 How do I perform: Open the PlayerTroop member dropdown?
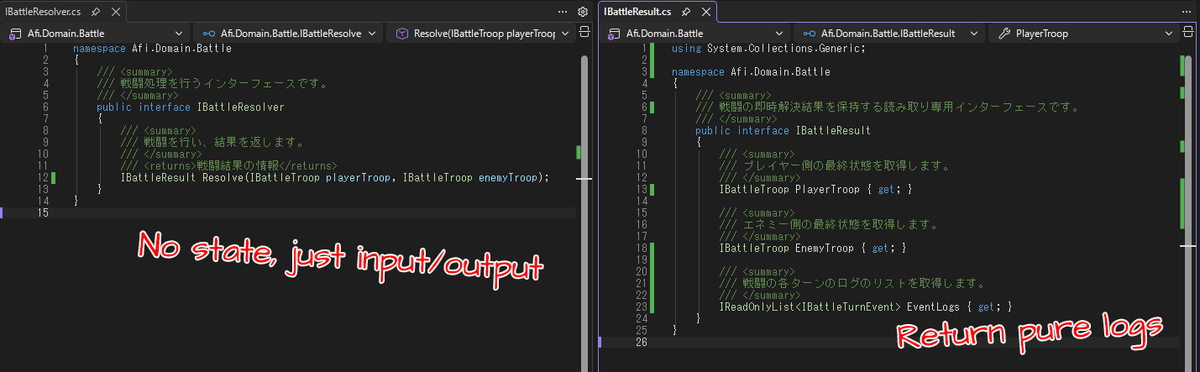1083,33
